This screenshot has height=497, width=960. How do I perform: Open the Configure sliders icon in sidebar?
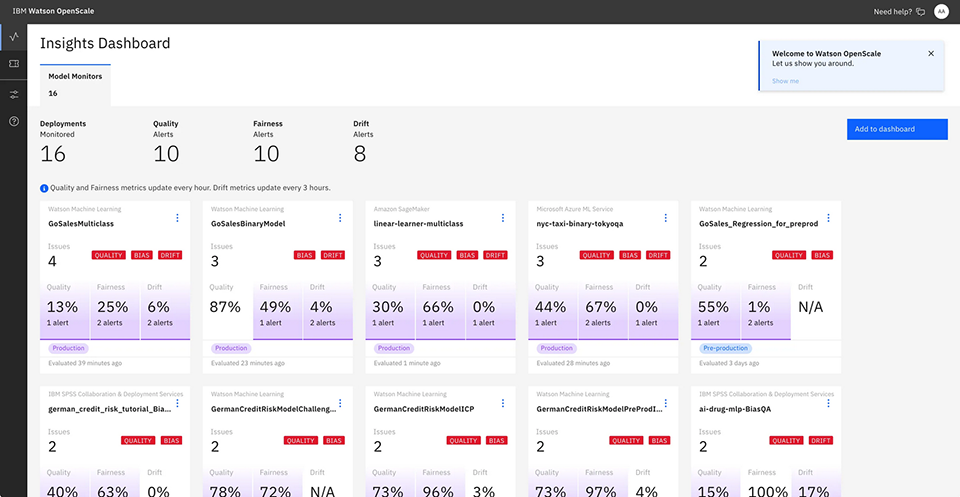(14, 94)
